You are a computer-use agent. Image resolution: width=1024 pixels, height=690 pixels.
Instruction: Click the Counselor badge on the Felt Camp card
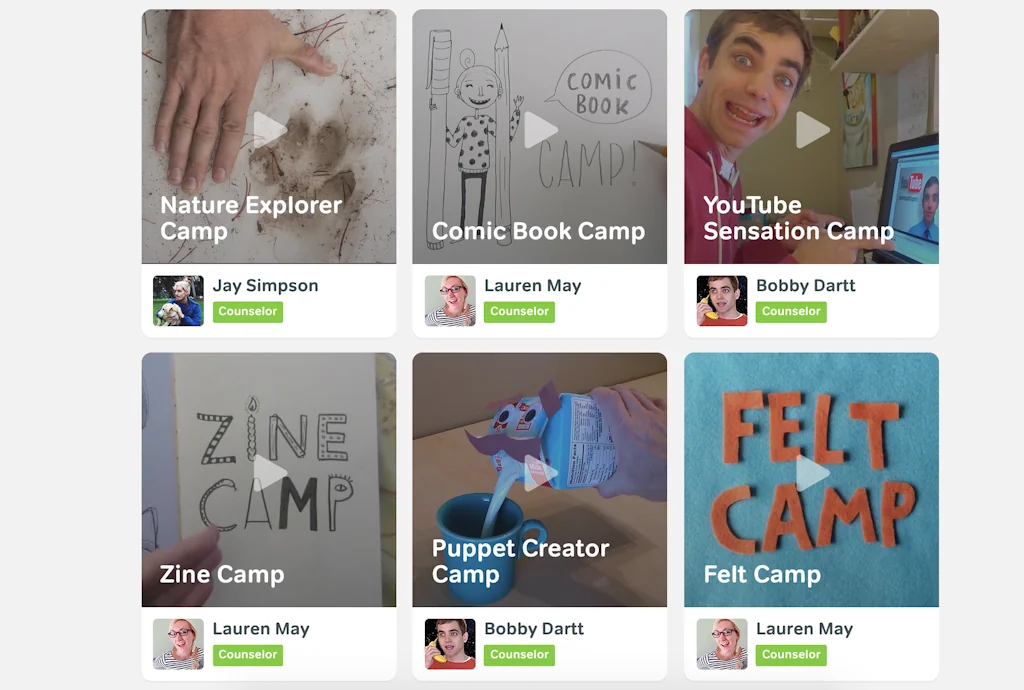791,655
